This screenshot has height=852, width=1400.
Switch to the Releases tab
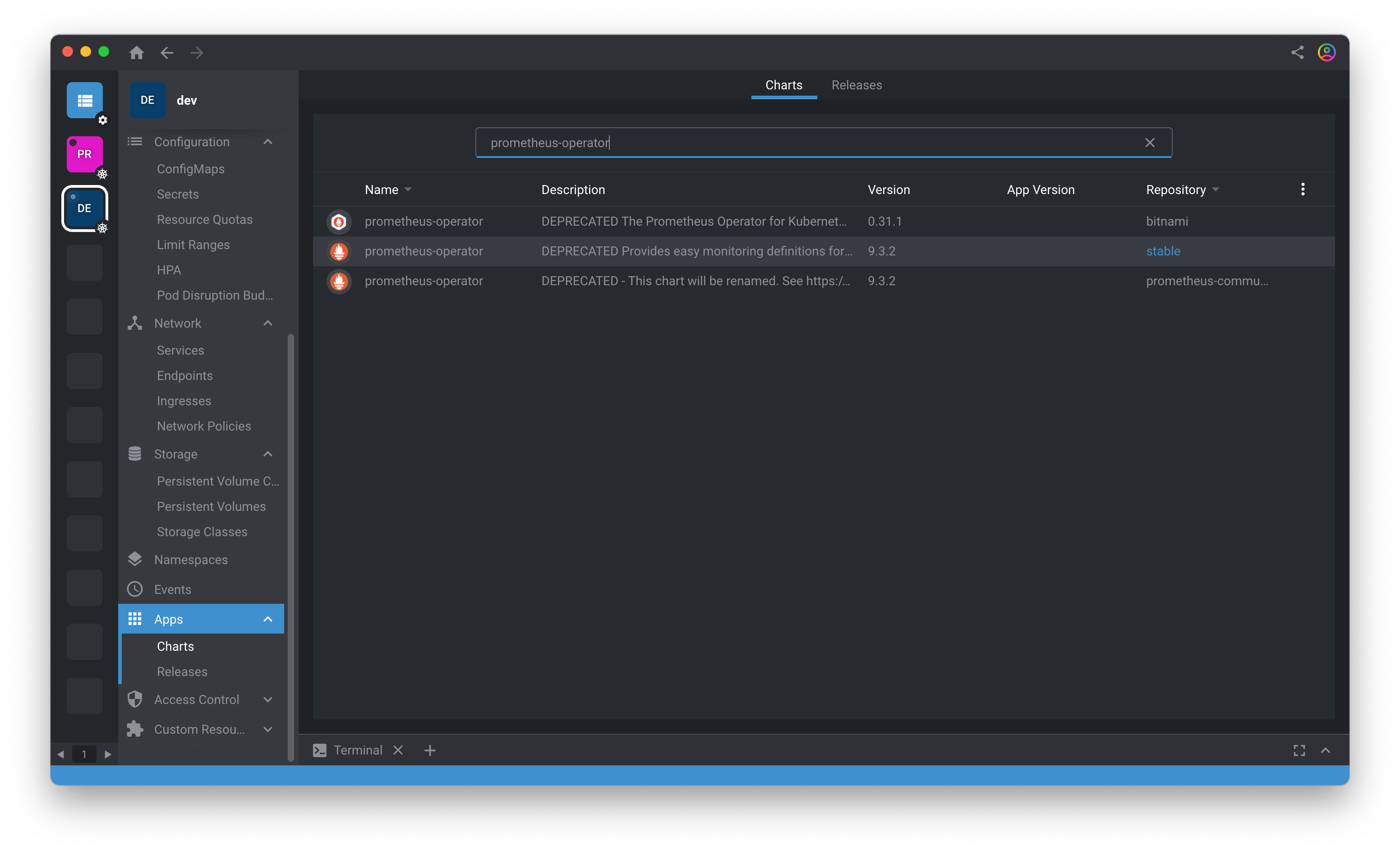coord(857,85)
